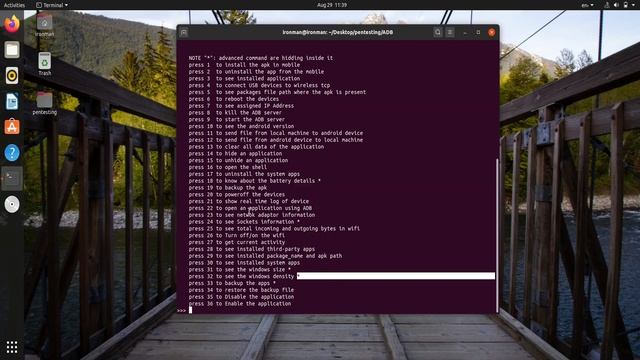Minimize the terminal window
The height and width of the screenshot is (360, 640).
coord(465,32)
